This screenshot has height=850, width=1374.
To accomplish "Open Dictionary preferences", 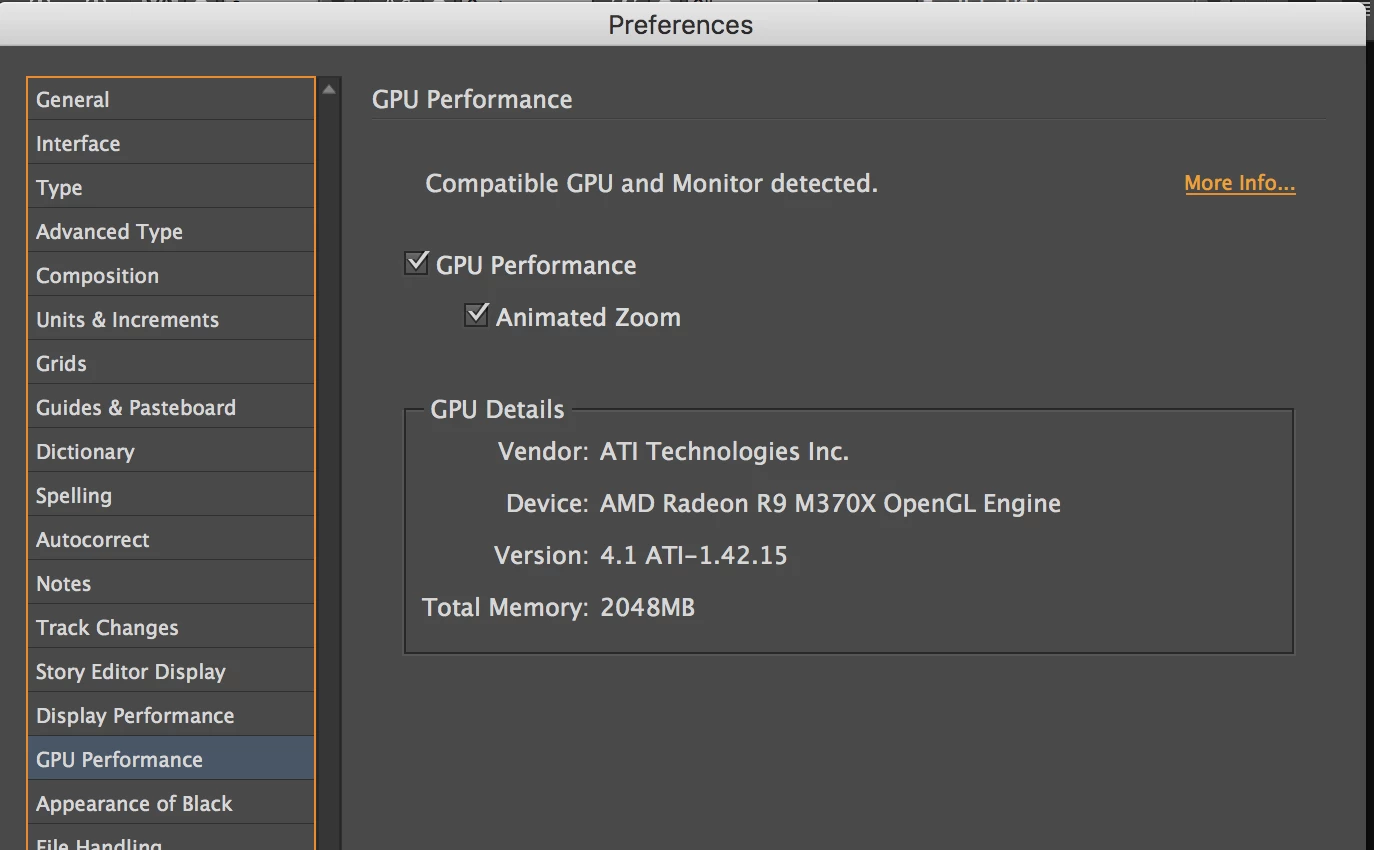I will point(85,452).
